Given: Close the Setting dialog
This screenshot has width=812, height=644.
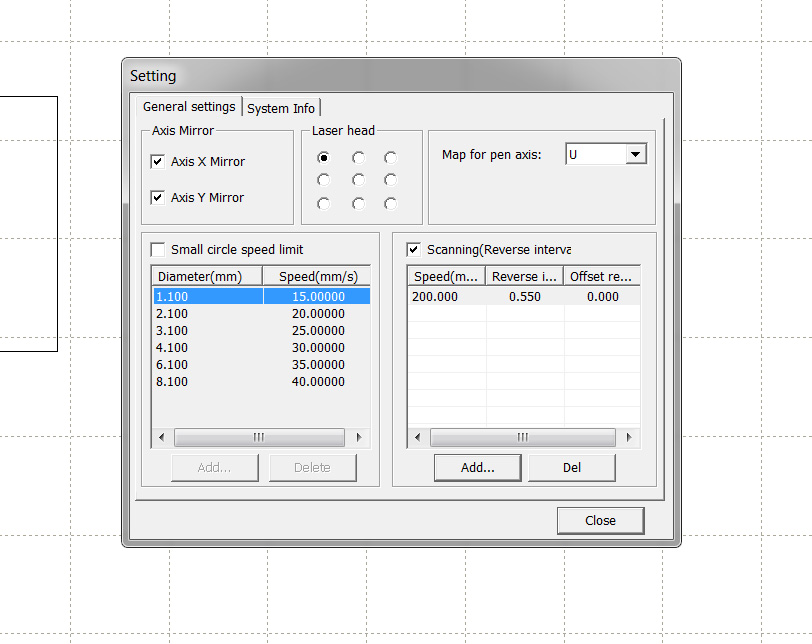Looking at the screenshot, I should pyautogui.click(x=600, y=520).
